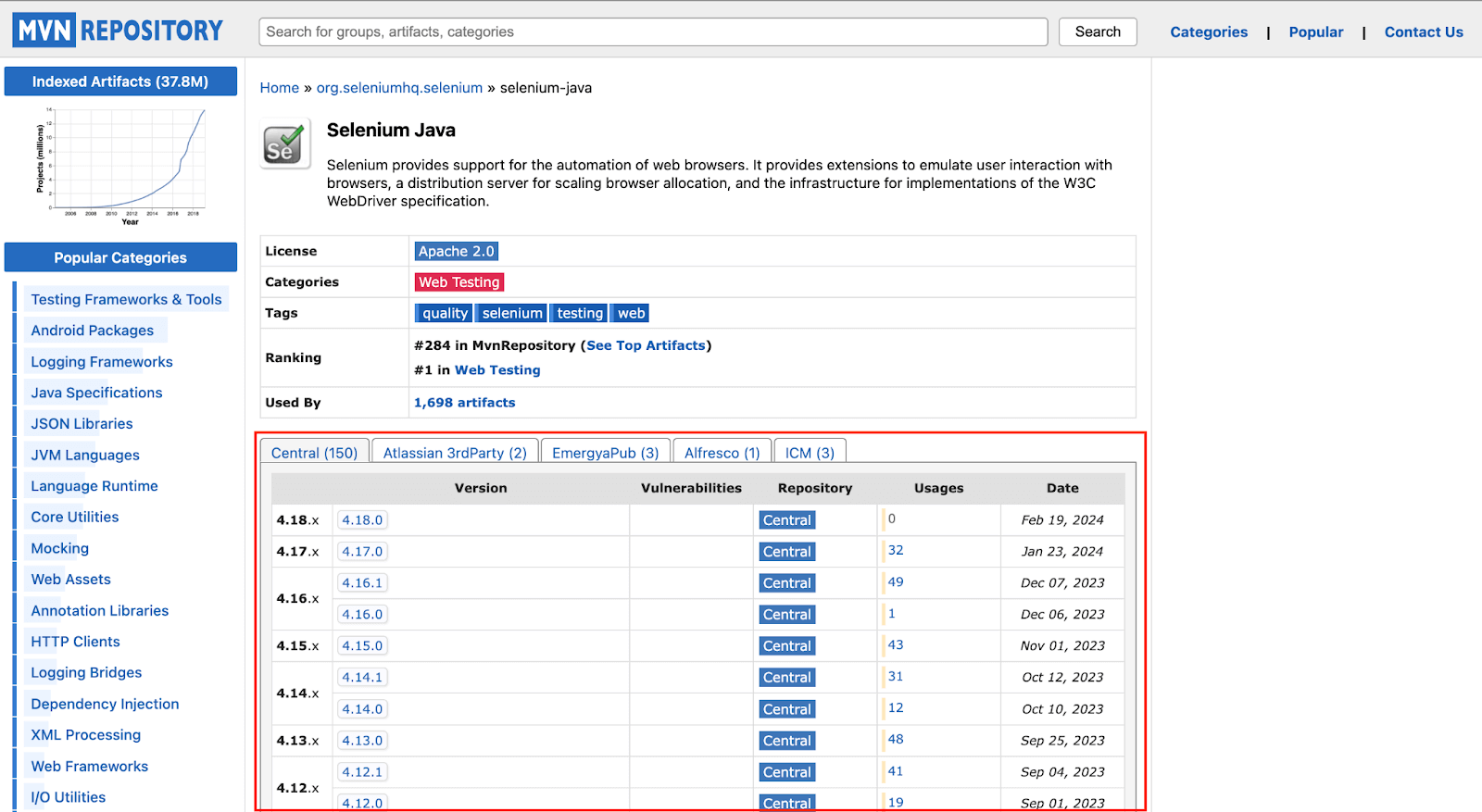Click the MVN Repository logo
Screen dimensions: 1482x812
[118, 31]
